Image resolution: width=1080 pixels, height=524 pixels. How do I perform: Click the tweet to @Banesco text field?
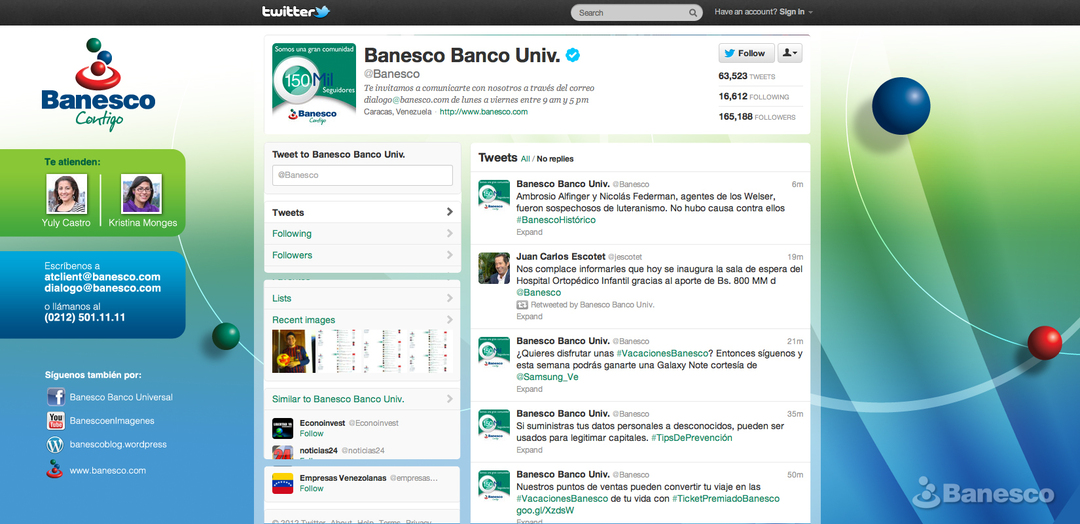coord(362,175)
